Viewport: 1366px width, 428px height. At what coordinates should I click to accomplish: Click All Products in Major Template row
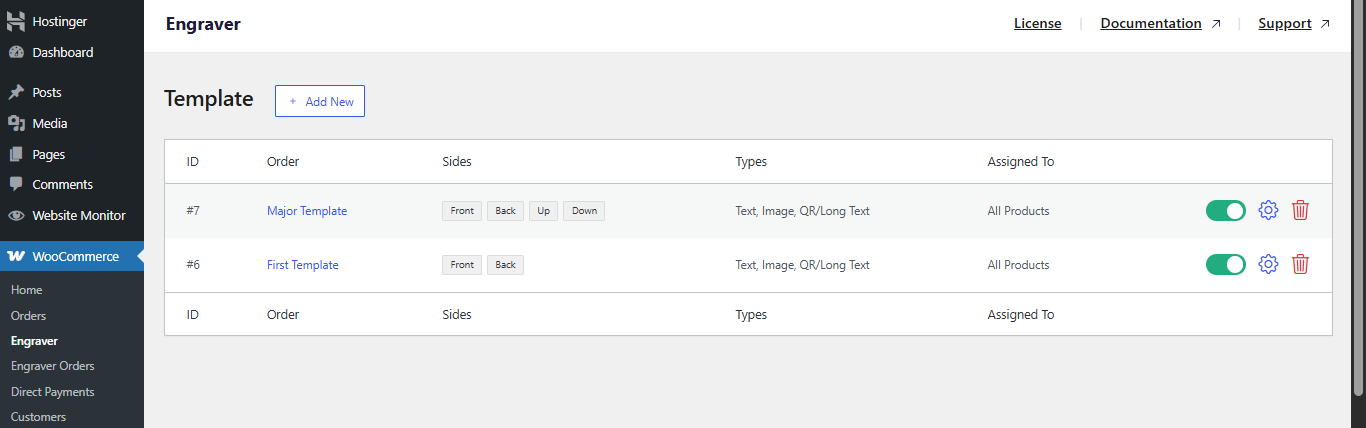tap(1018, 211)
